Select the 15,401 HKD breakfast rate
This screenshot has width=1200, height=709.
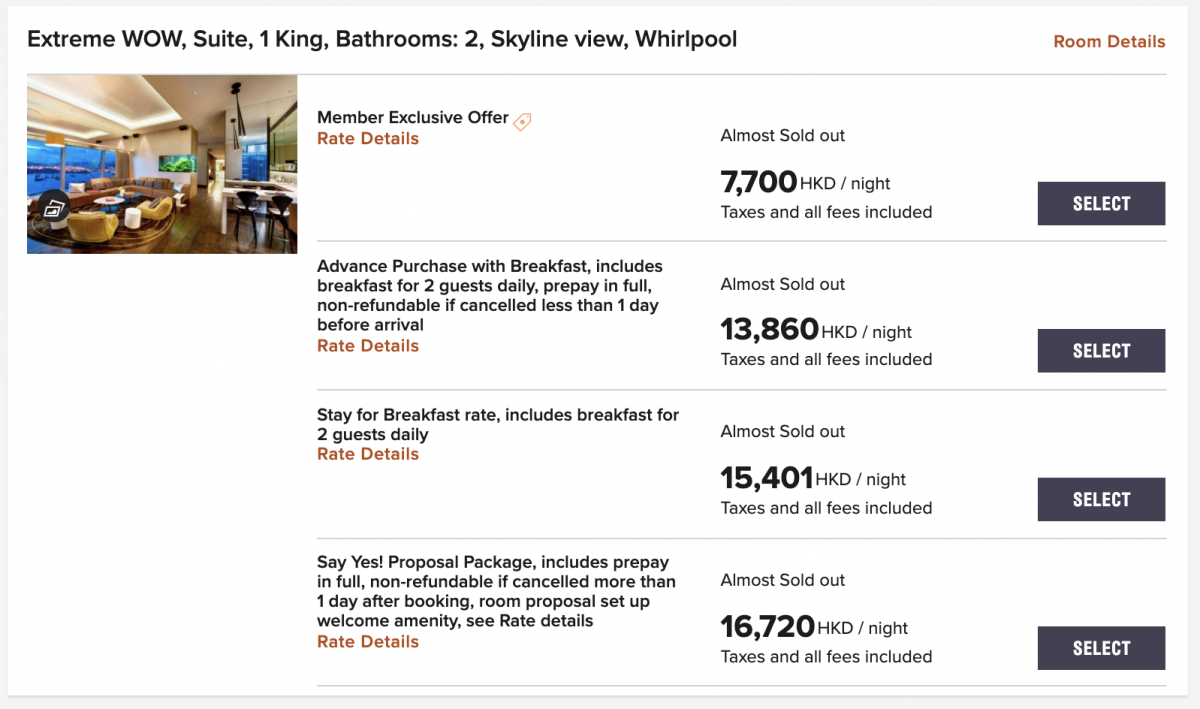1101,500
